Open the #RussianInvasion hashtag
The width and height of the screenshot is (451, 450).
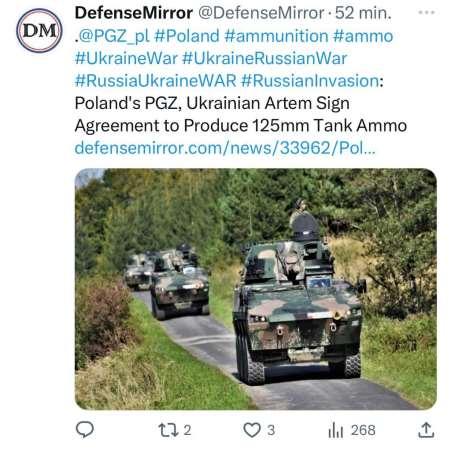click(310, 81)
